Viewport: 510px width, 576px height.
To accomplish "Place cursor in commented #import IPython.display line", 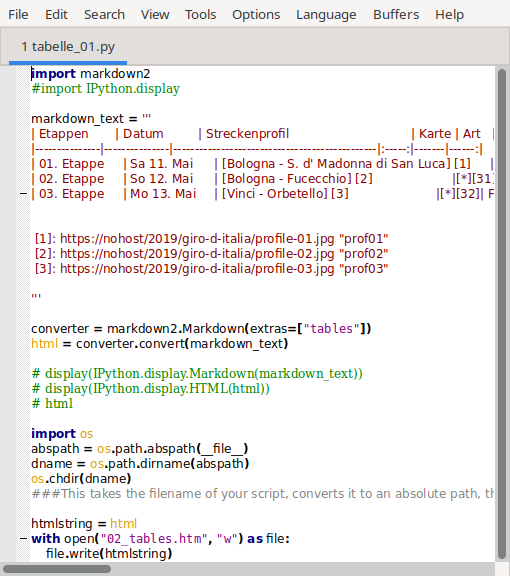I will point(105,89).
